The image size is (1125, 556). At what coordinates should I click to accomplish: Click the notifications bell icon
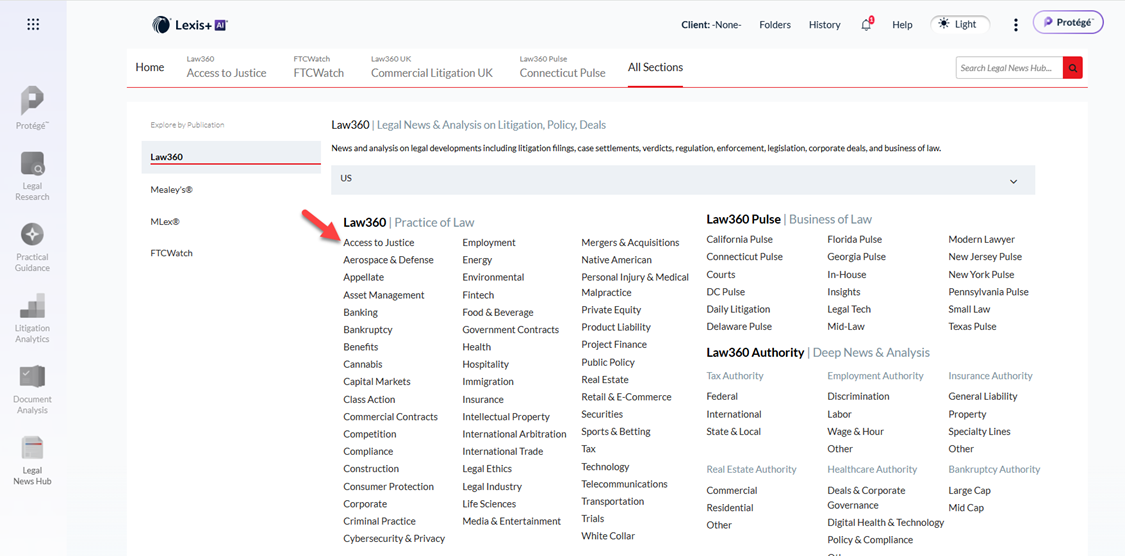click(866, 24)
